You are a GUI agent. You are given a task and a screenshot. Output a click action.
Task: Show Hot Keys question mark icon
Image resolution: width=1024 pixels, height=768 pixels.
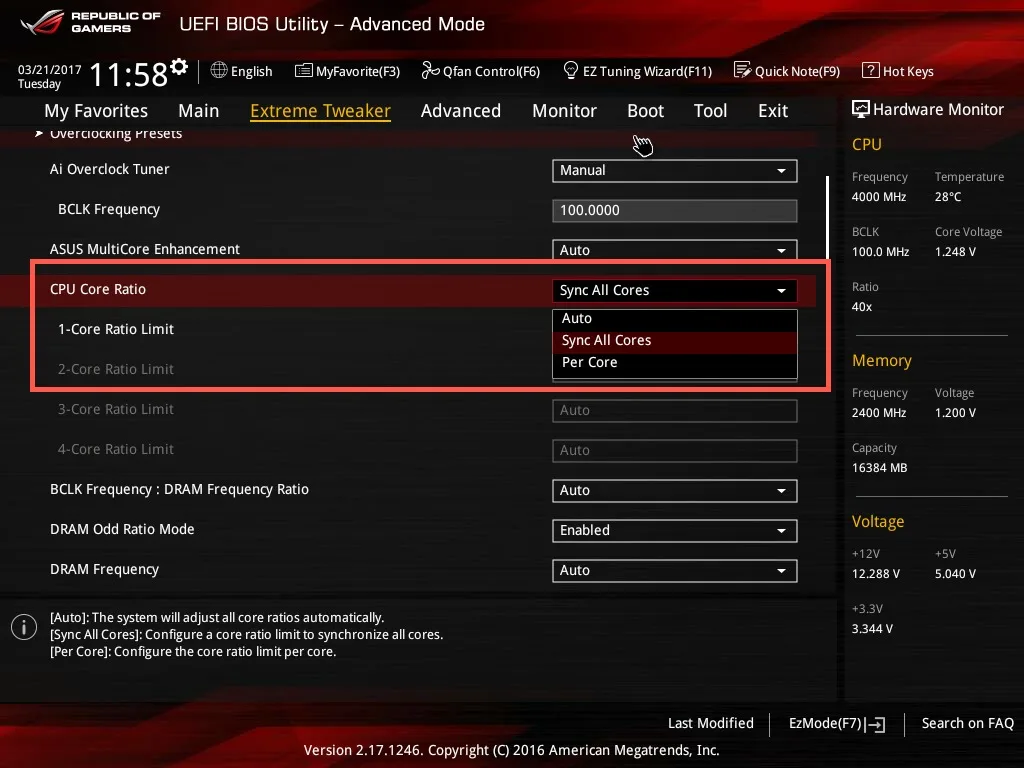pos(871,70)
